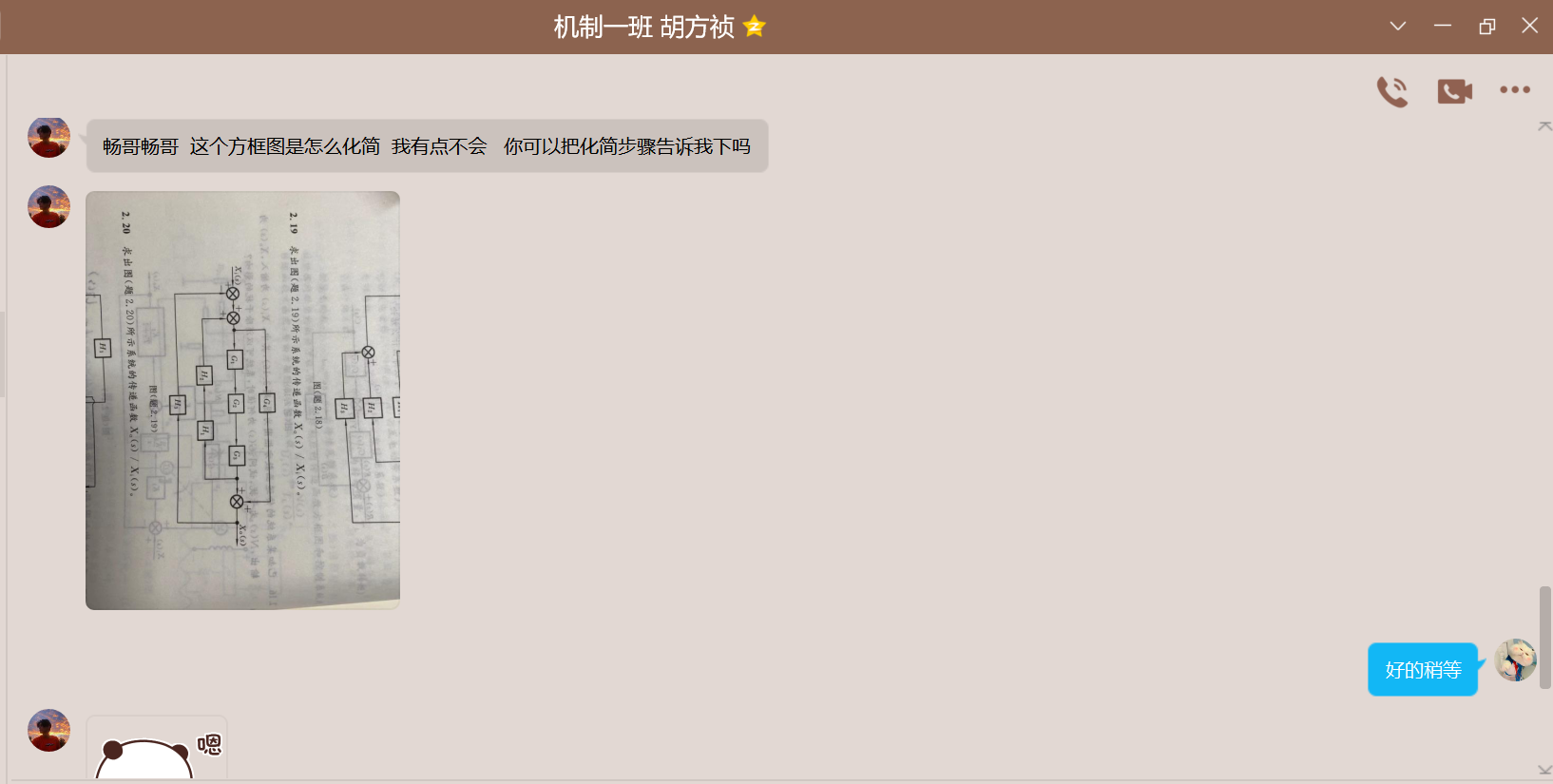This screenshot has height=784, width=1553.
Task: Open the three-dots more options menu
Action: [x=1514, y=90]
